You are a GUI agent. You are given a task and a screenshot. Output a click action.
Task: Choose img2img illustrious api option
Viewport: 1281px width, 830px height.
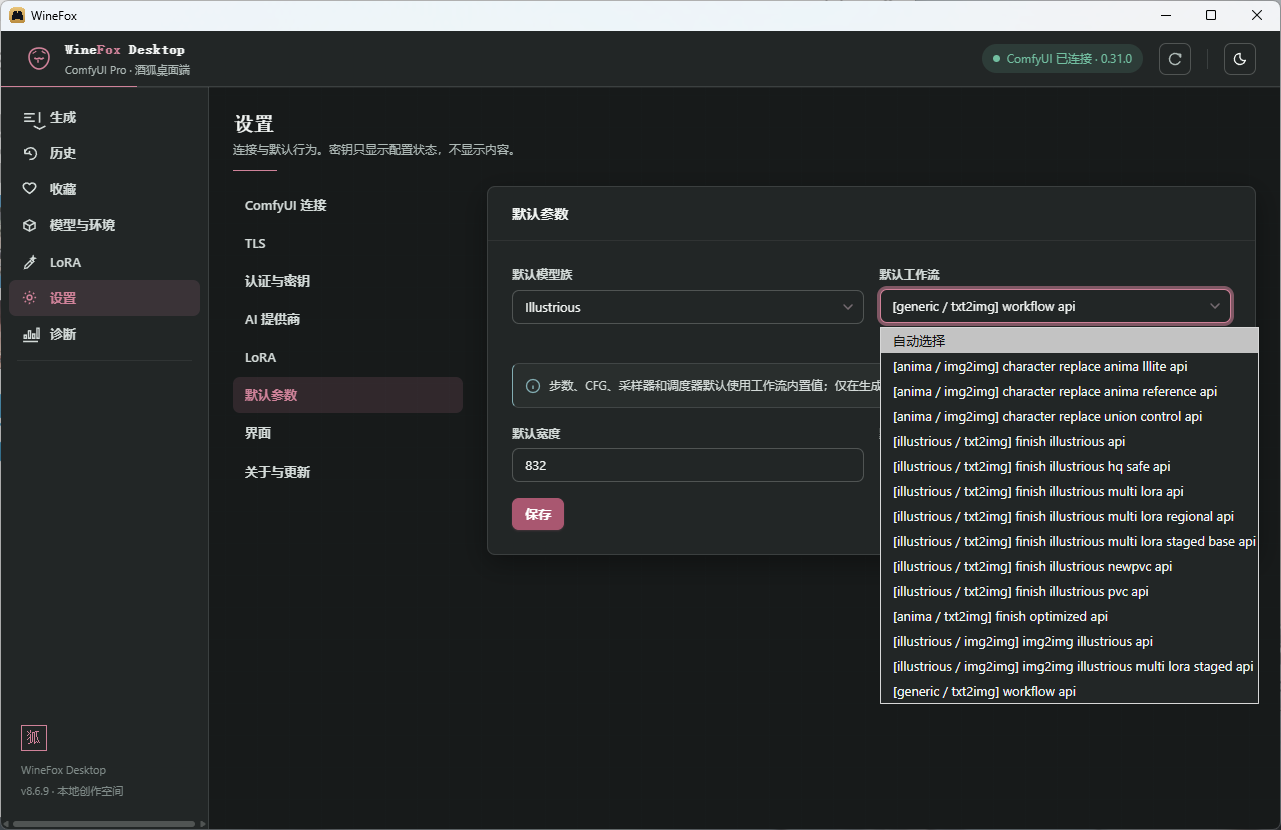(1069, 641)
